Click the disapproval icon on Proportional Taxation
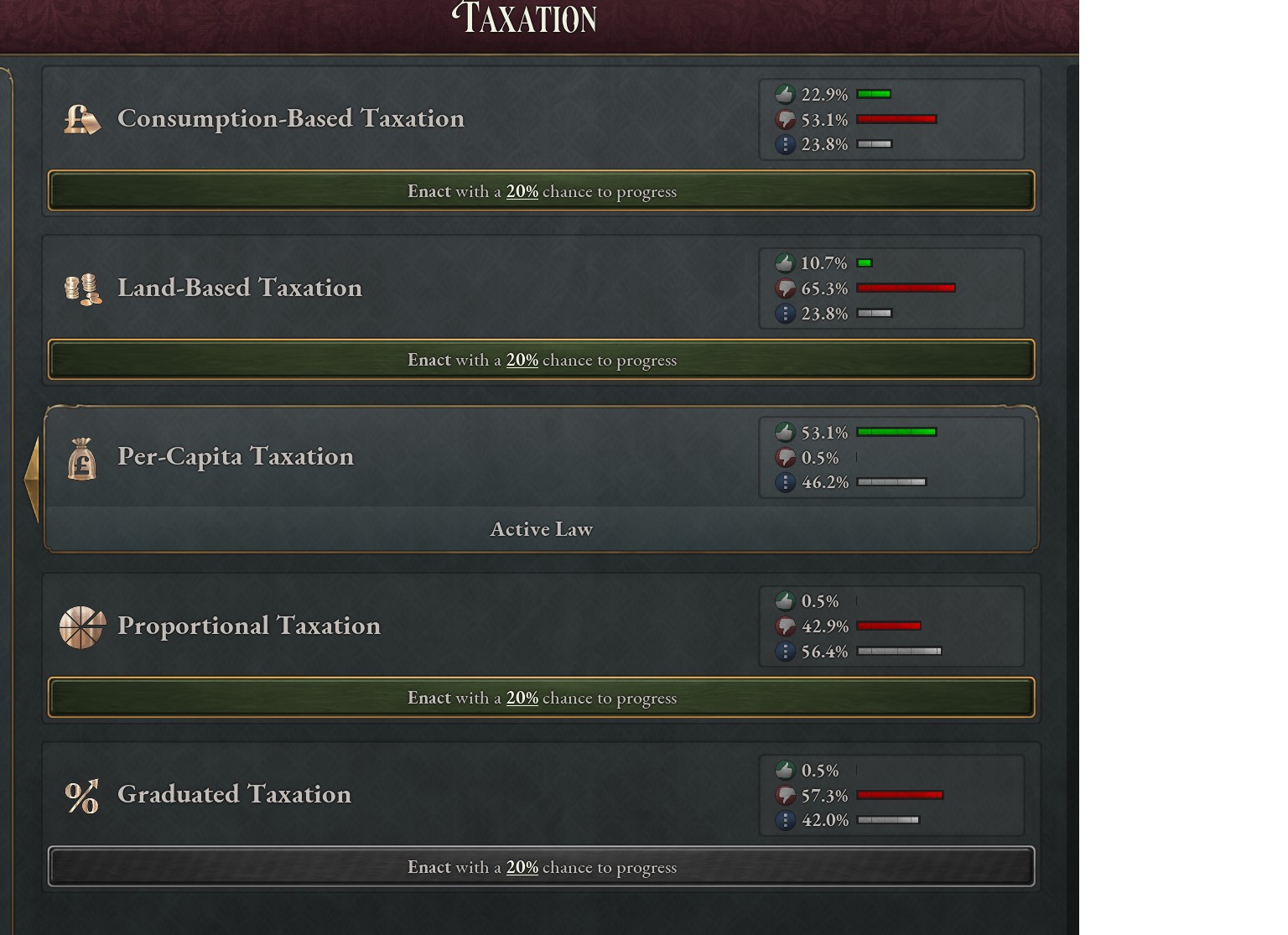The image size is (1288, 935). click(786, 626)
